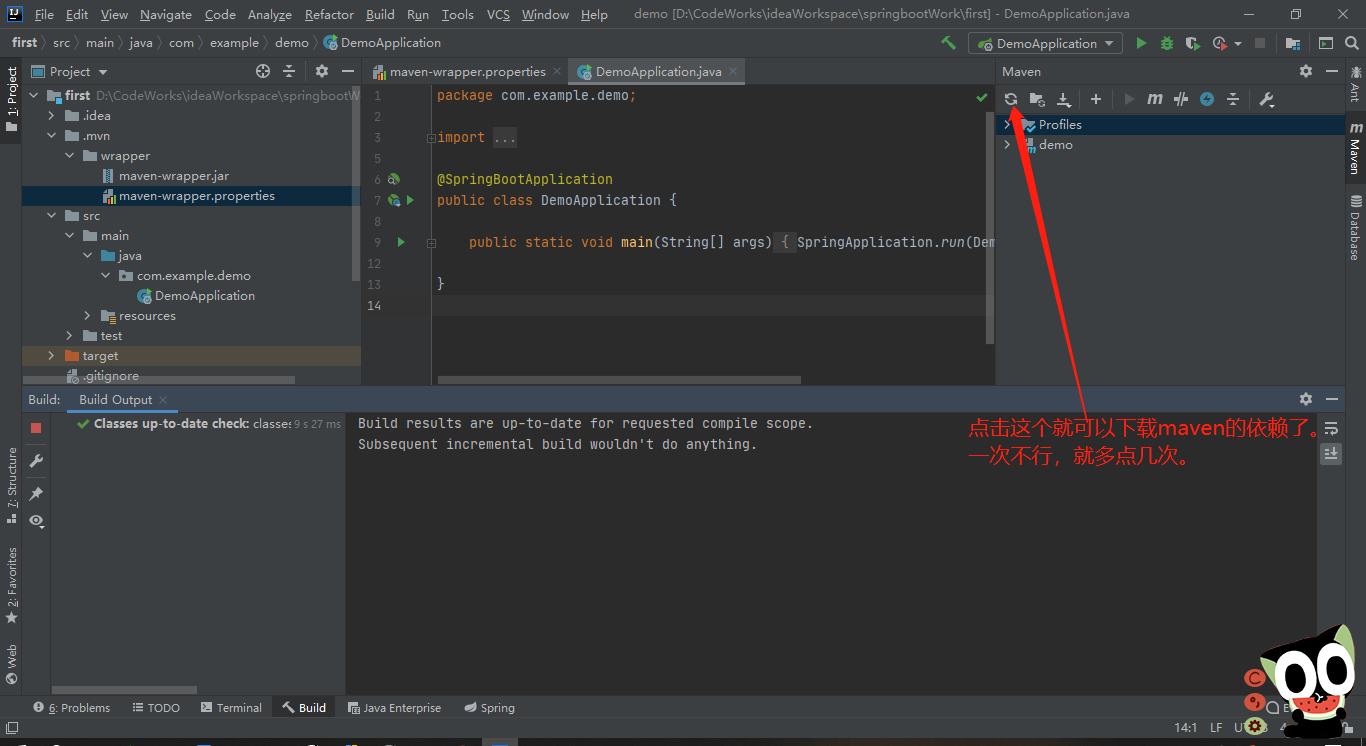This screenshot has width=1366, height=746.
Task: Open Spring tool window
Action: pos(489,707)
